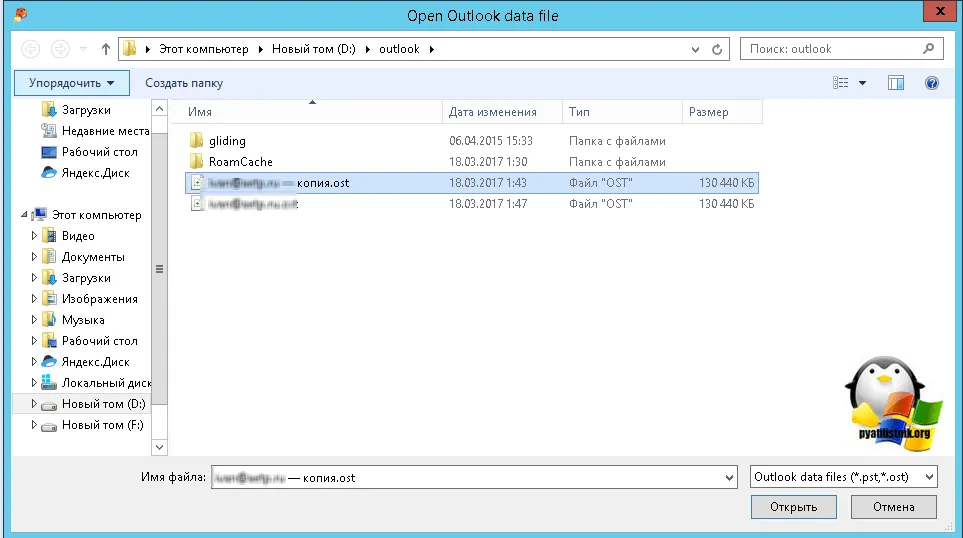Image resolution: width=963 pixels, height=538 pixels.
Task: Sort by the 'Размер' column header
Action: 722,112
